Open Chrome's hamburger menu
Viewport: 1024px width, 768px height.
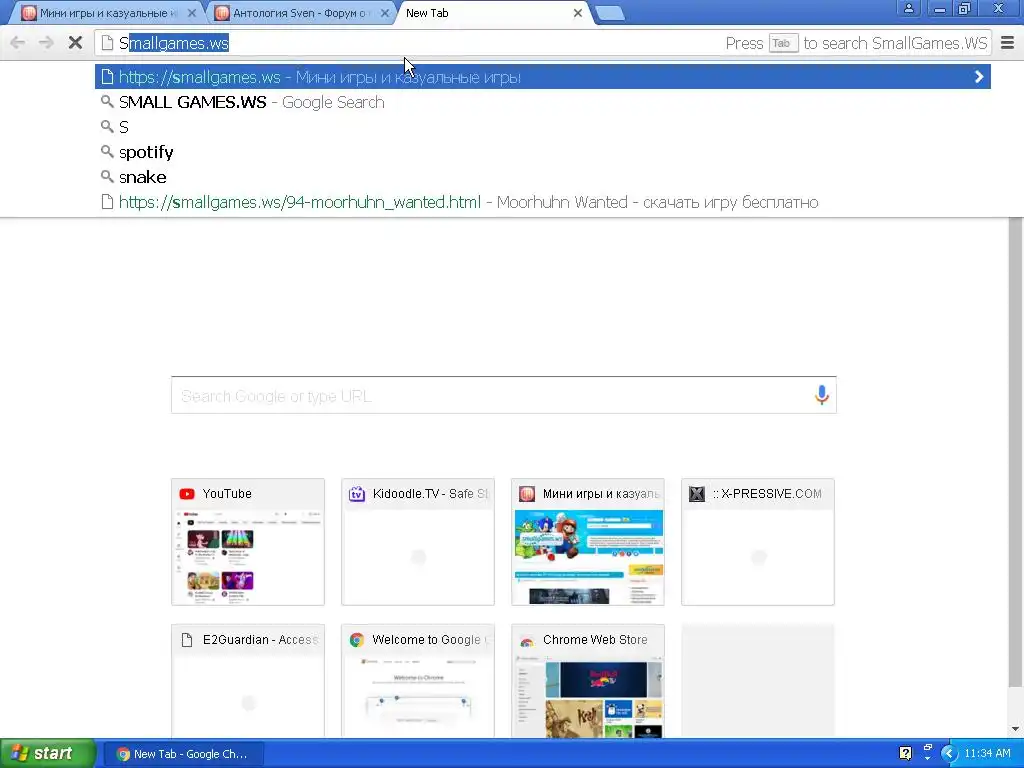coord(1008,43)
